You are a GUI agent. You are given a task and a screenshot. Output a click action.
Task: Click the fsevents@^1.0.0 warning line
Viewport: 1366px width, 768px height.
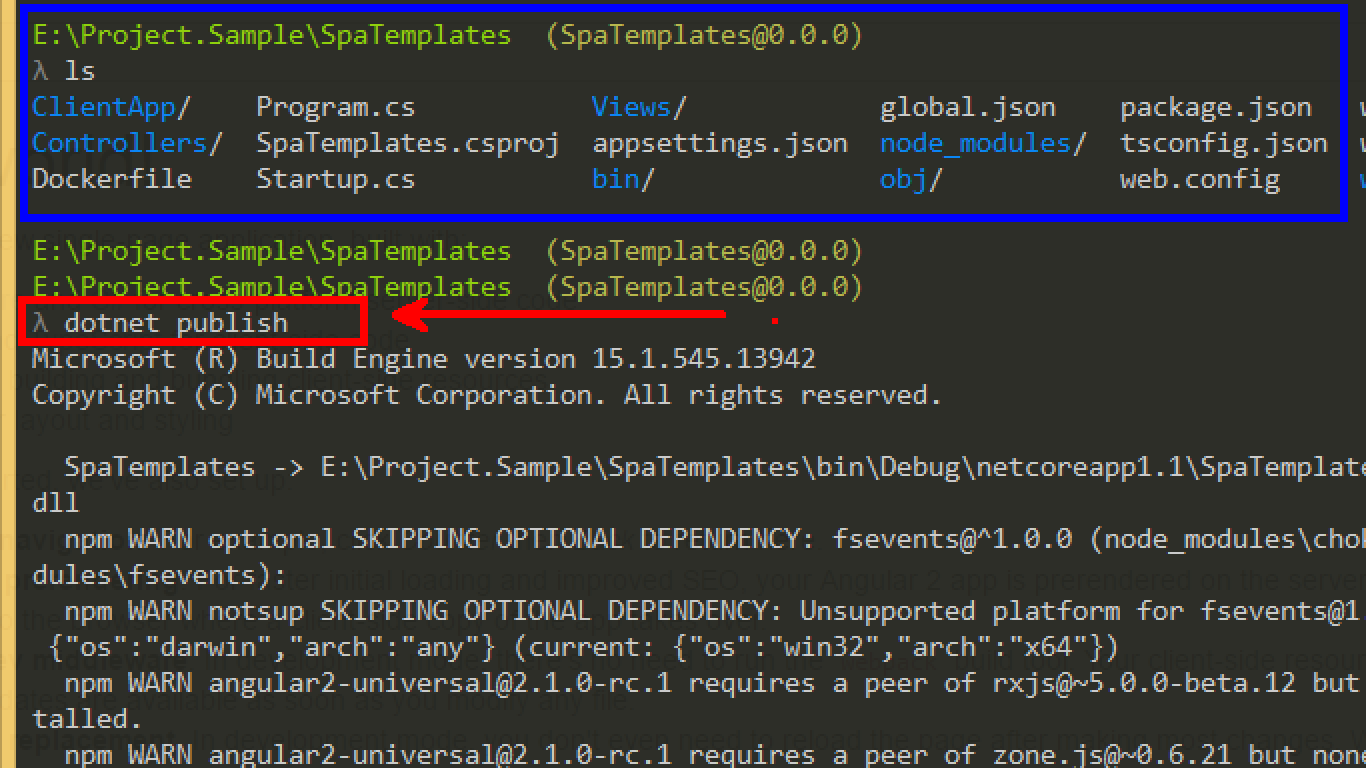pos(715,539)
